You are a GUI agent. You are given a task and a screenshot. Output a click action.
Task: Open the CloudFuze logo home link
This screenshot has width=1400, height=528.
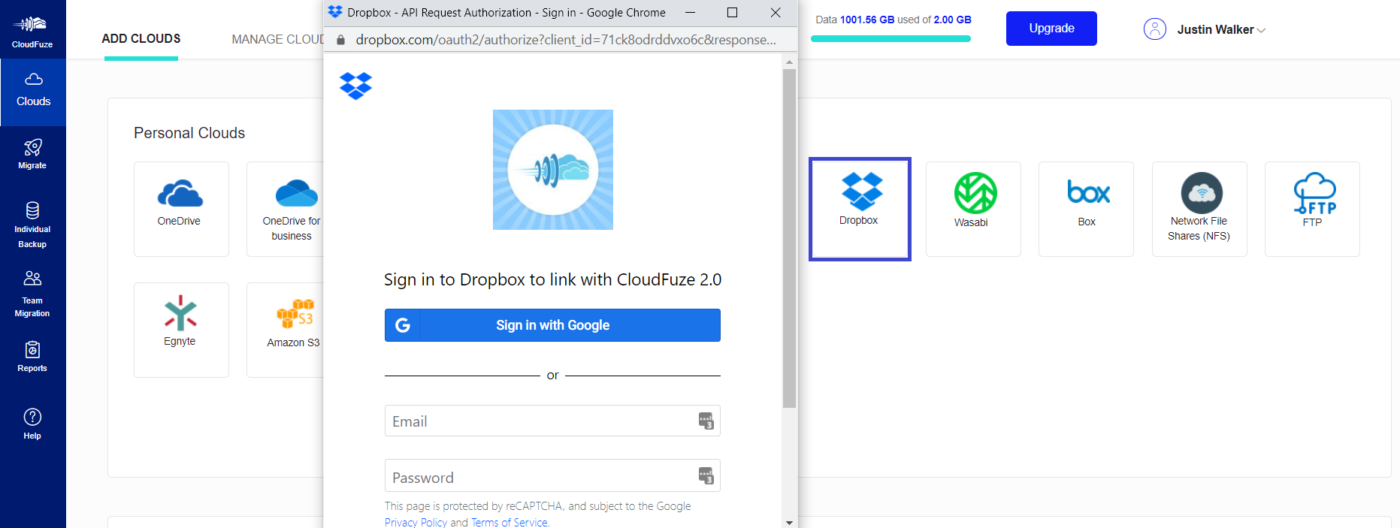pos(33,30)
